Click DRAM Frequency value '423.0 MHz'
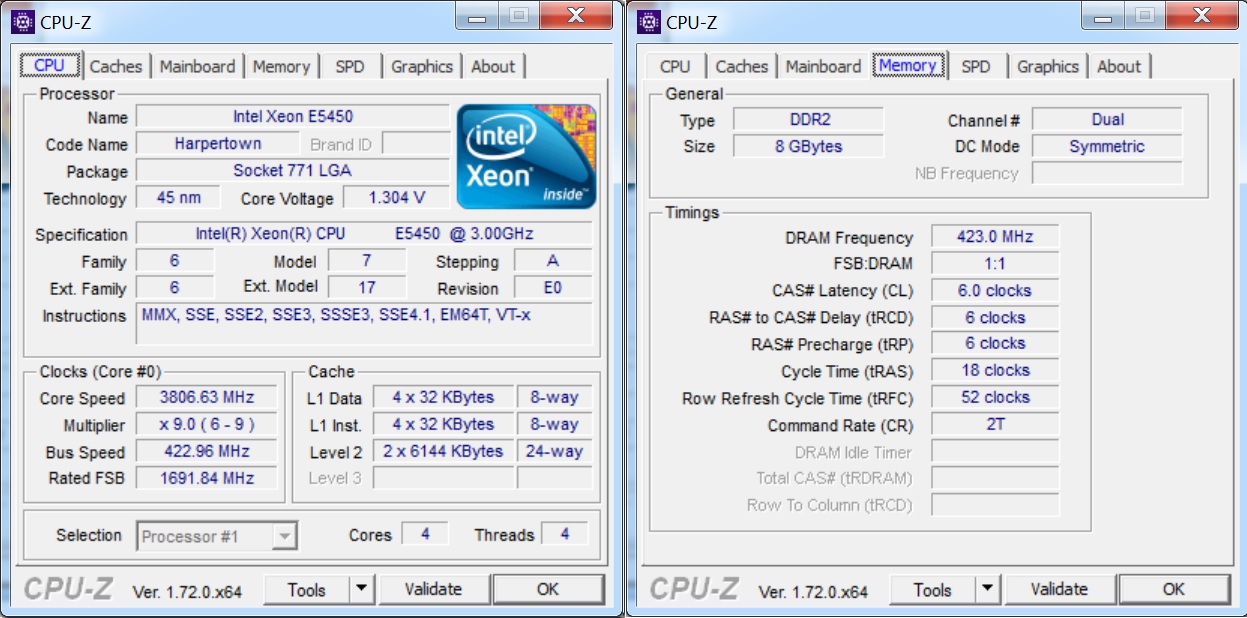This screenshot has width=1247, height=618. [995, 237]
